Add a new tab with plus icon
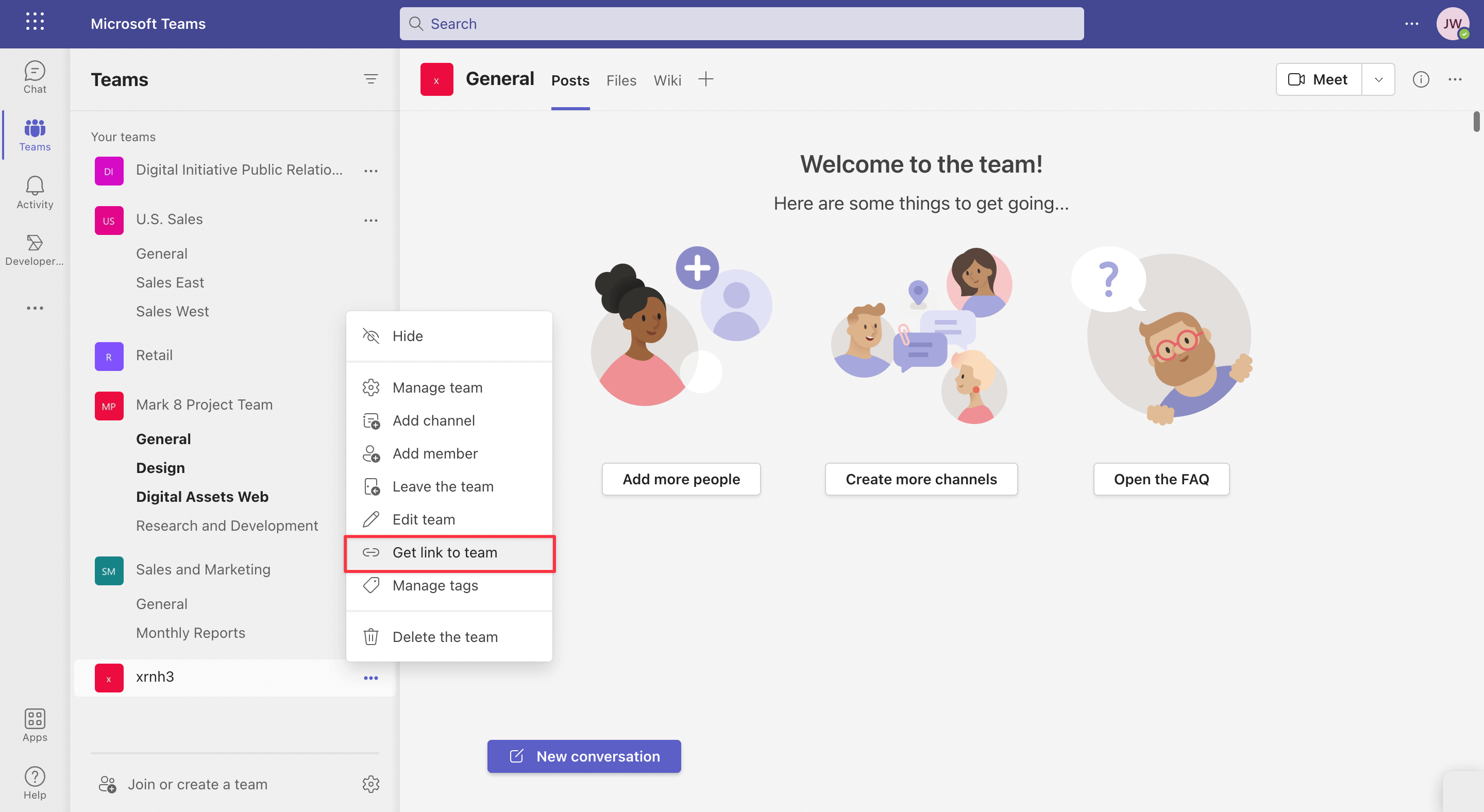The width and height of the screenshot is (1484, 812). tap(706, 79)
